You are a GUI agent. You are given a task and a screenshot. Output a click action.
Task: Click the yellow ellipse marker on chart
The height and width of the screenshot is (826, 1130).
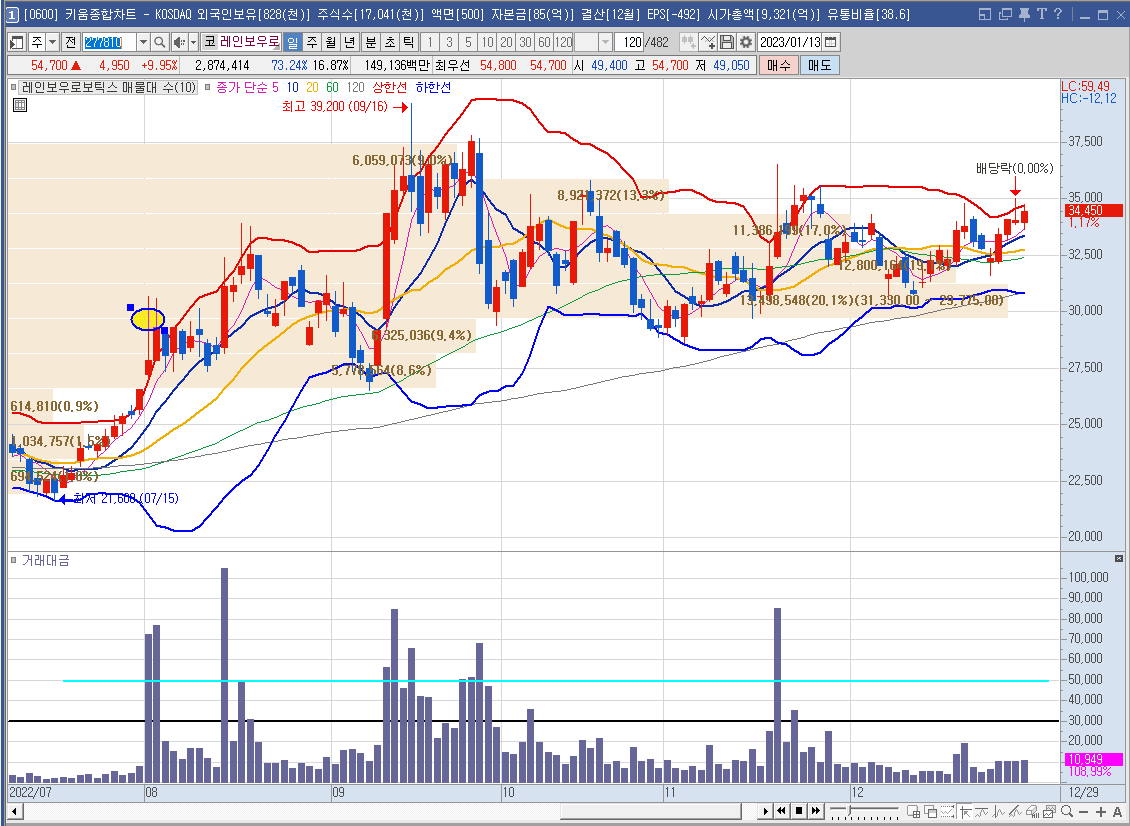pos(148,319)
